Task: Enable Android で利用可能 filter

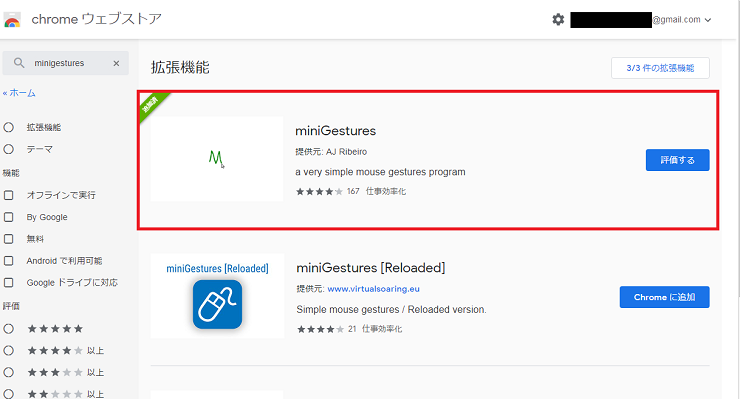Action: point(8,261)
